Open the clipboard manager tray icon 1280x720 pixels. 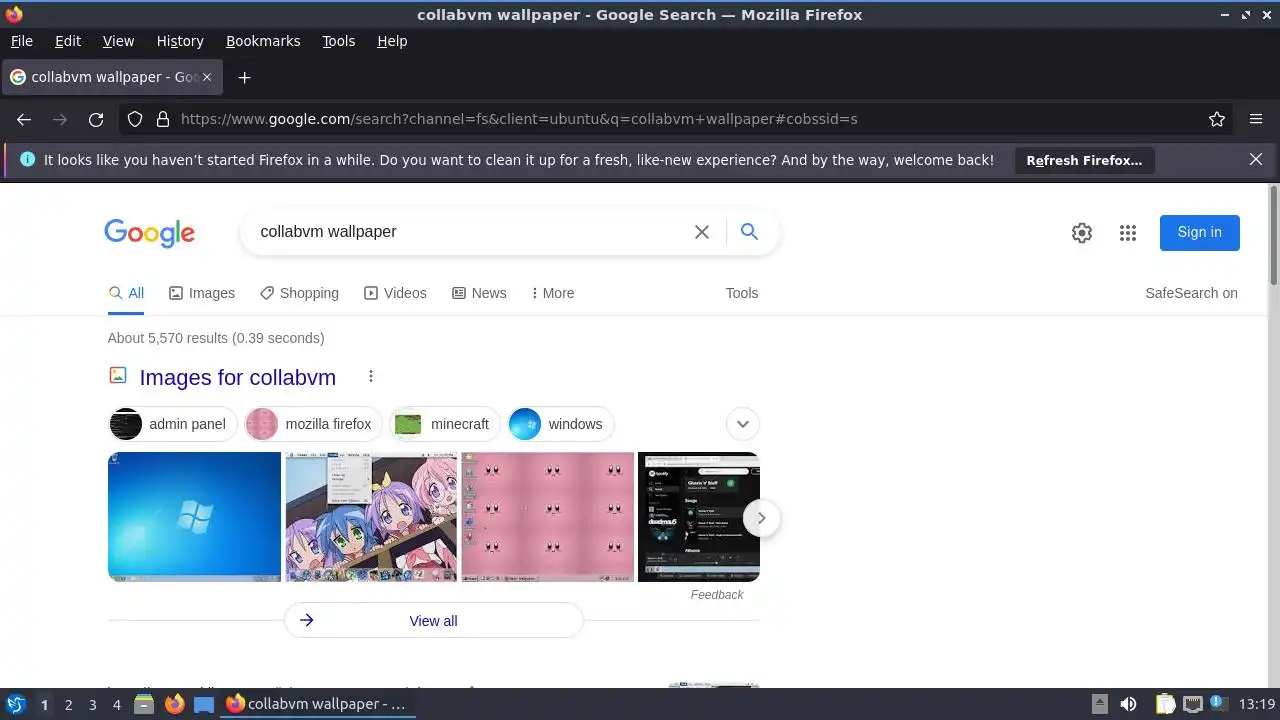pos(1164,704)
